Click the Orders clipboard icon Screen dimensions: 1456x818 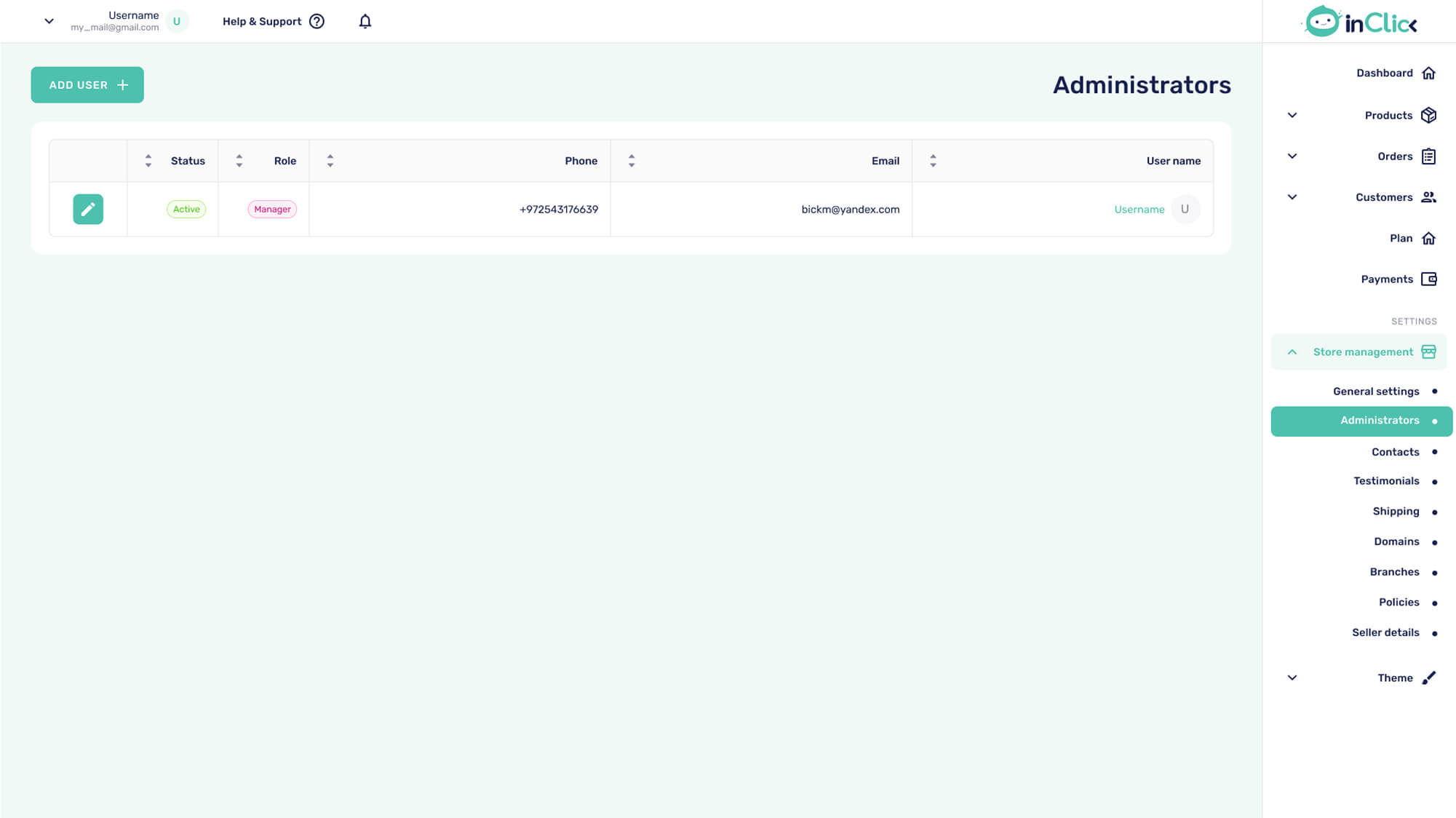coord(1428,156)
